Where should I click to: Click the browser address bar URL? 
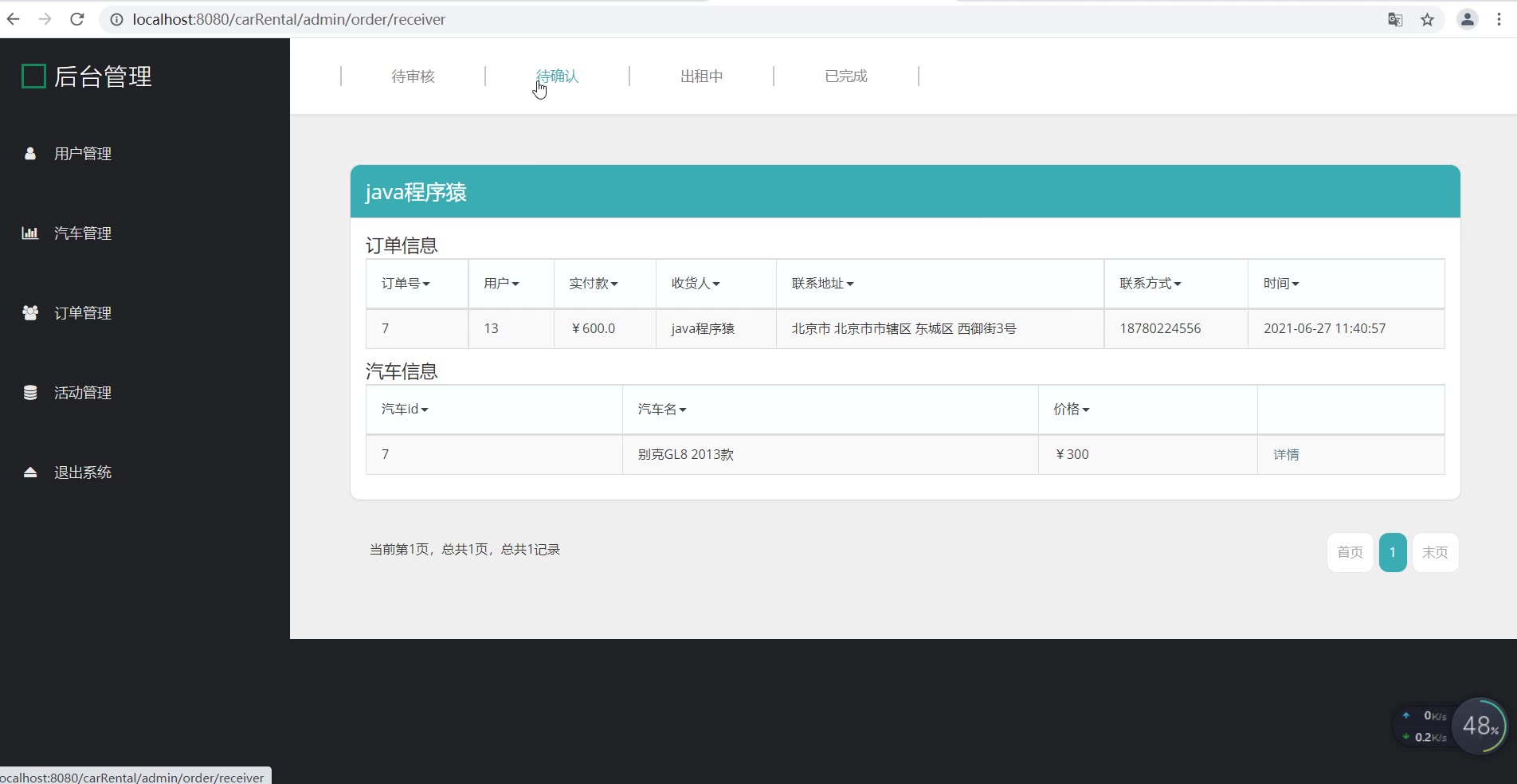click(288, 19)
